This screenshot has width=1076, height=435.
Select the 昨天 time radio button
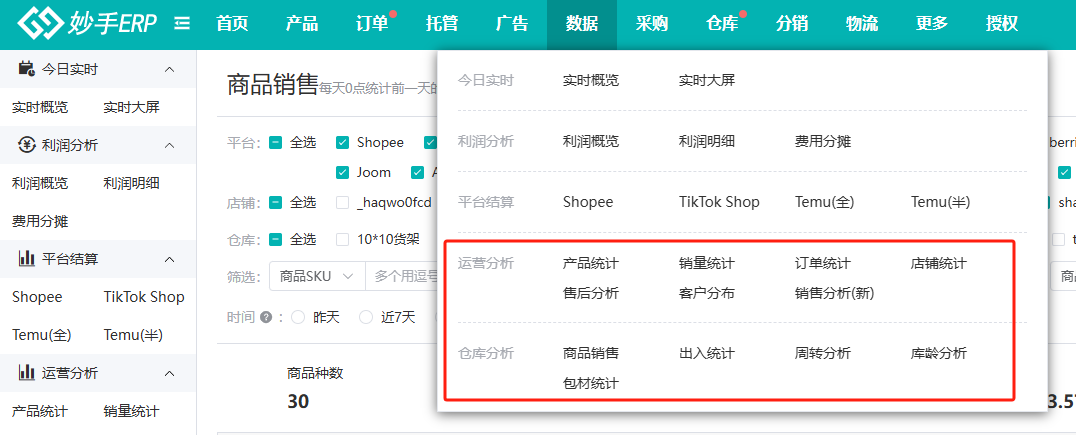point(298,317)
